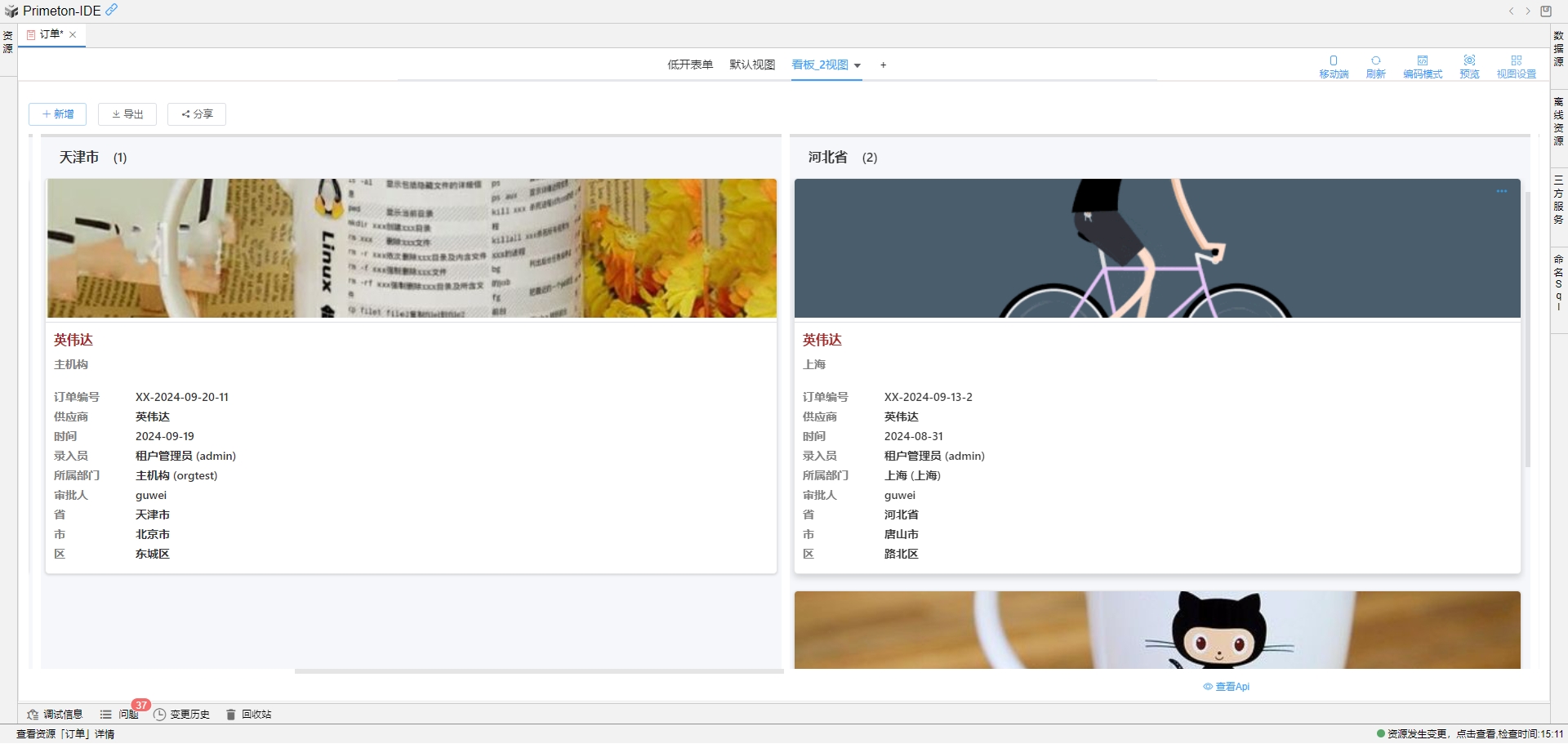Open the 回收站 recycle bin
This screenshot has height=744, width=1568.
point(249,714)
